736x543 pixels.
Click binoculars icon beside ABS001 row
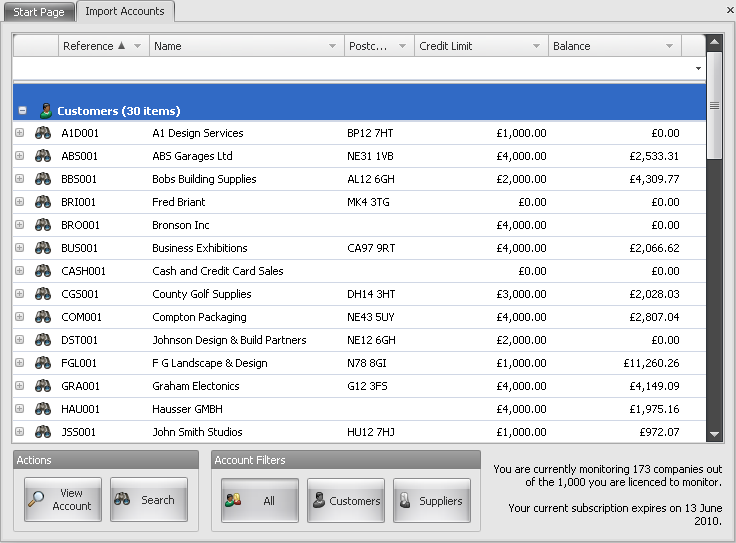(43, 156)
